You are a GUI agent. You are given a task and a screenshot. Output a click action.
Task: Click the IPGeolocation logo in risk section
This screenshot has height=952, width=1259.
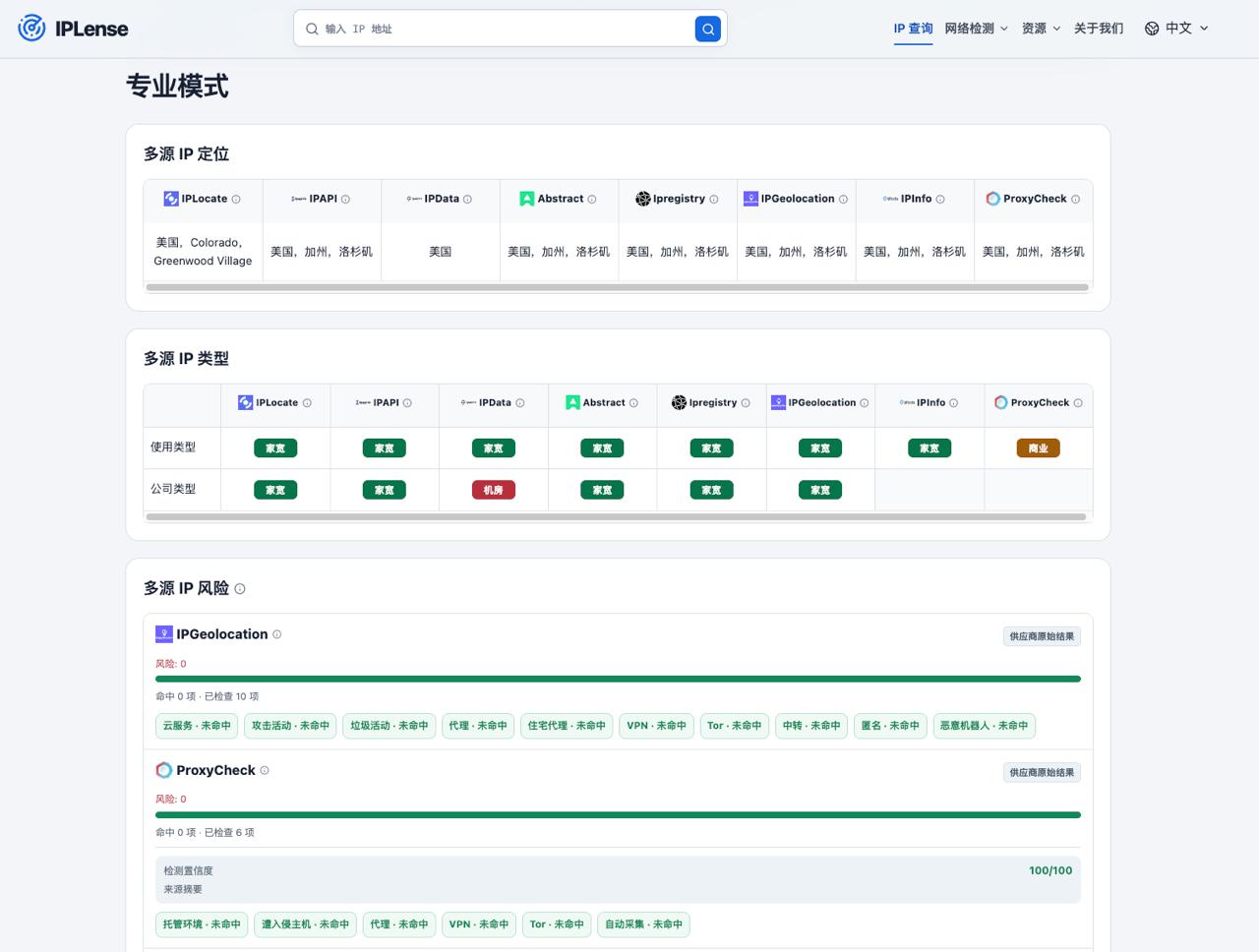coord(164,634)
